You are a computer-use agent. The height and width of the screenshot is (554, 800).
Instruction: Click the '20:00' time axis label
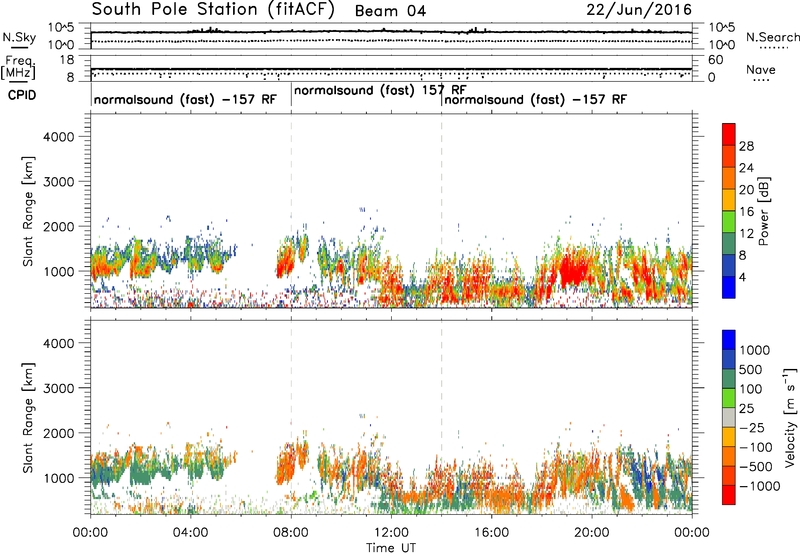pyautogui.click(x=592, y=533)
